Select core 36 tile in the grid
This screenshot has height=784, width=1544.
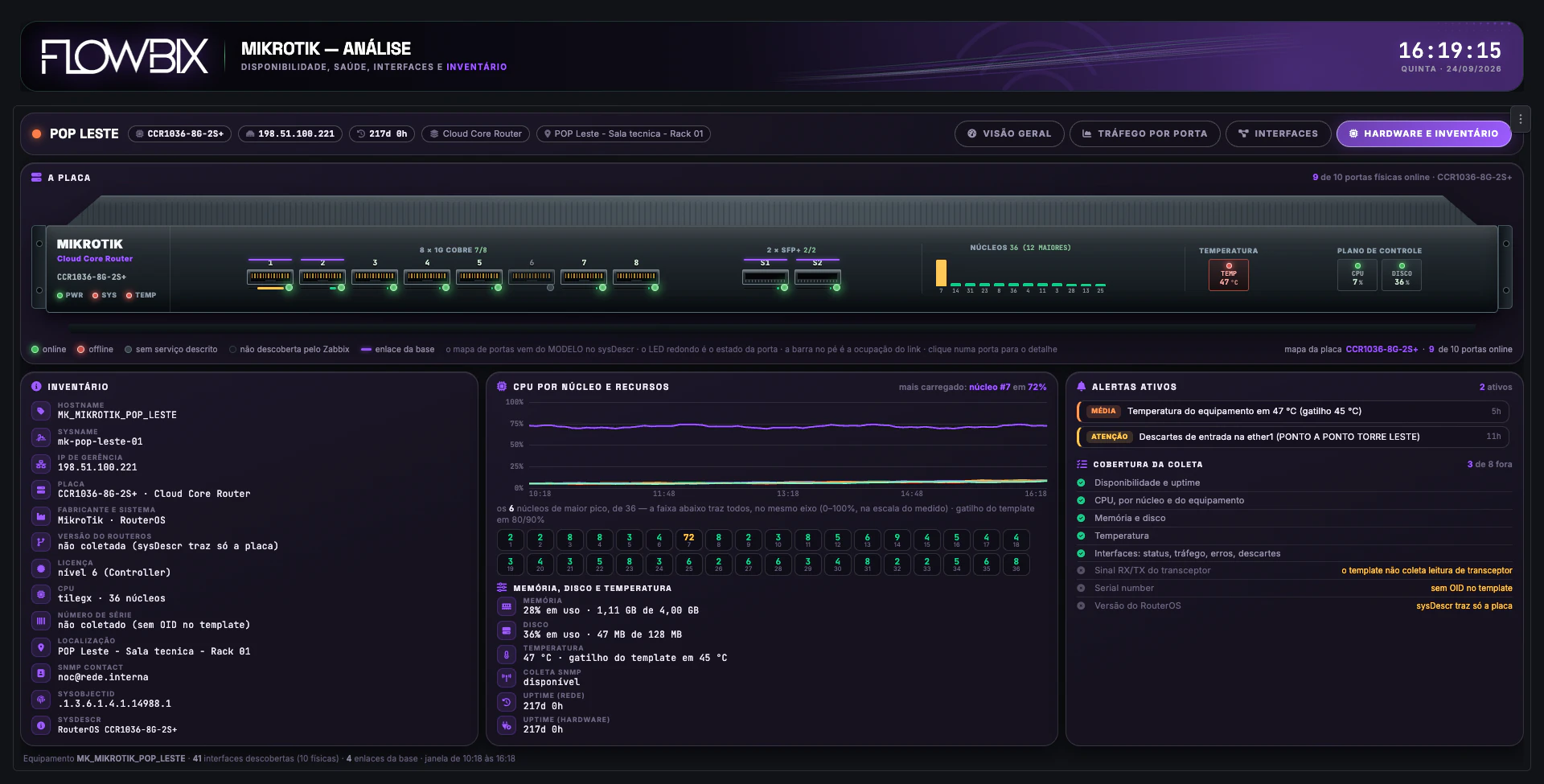click(x=1016, y=564)
